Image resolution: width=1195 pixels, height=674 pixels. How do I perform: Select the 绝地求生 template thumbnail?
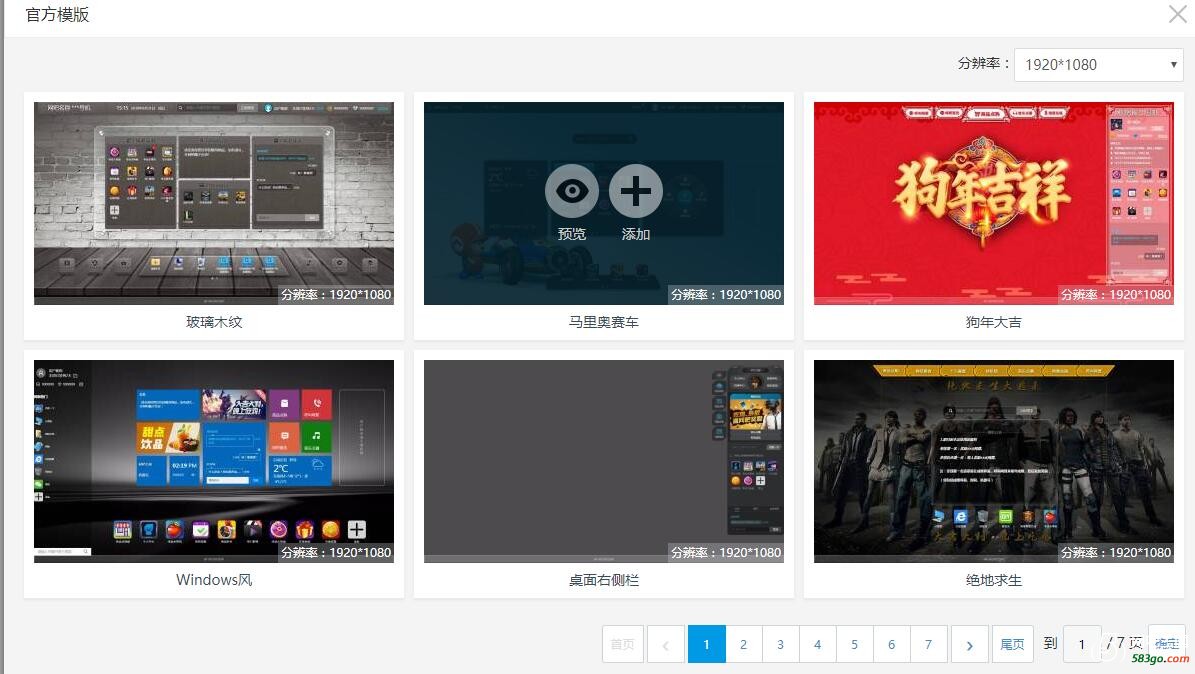[x=994, y=461]
